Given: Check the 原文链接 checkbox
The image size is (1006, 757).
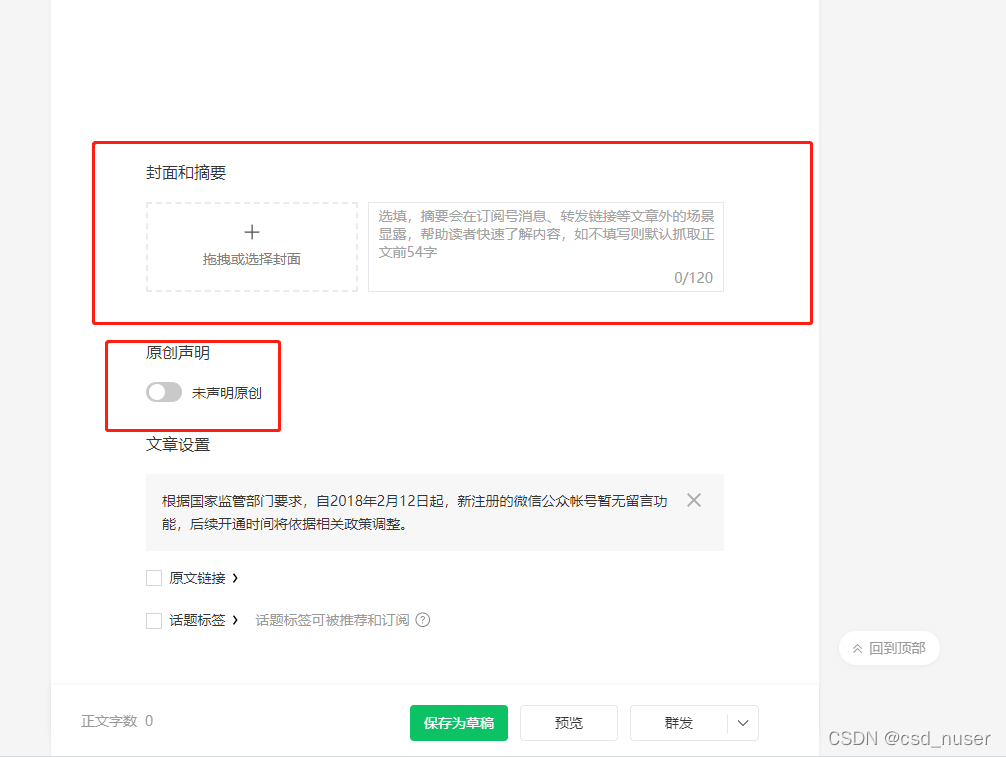Looking at the screenshot, I should click(x=154, y=578).
